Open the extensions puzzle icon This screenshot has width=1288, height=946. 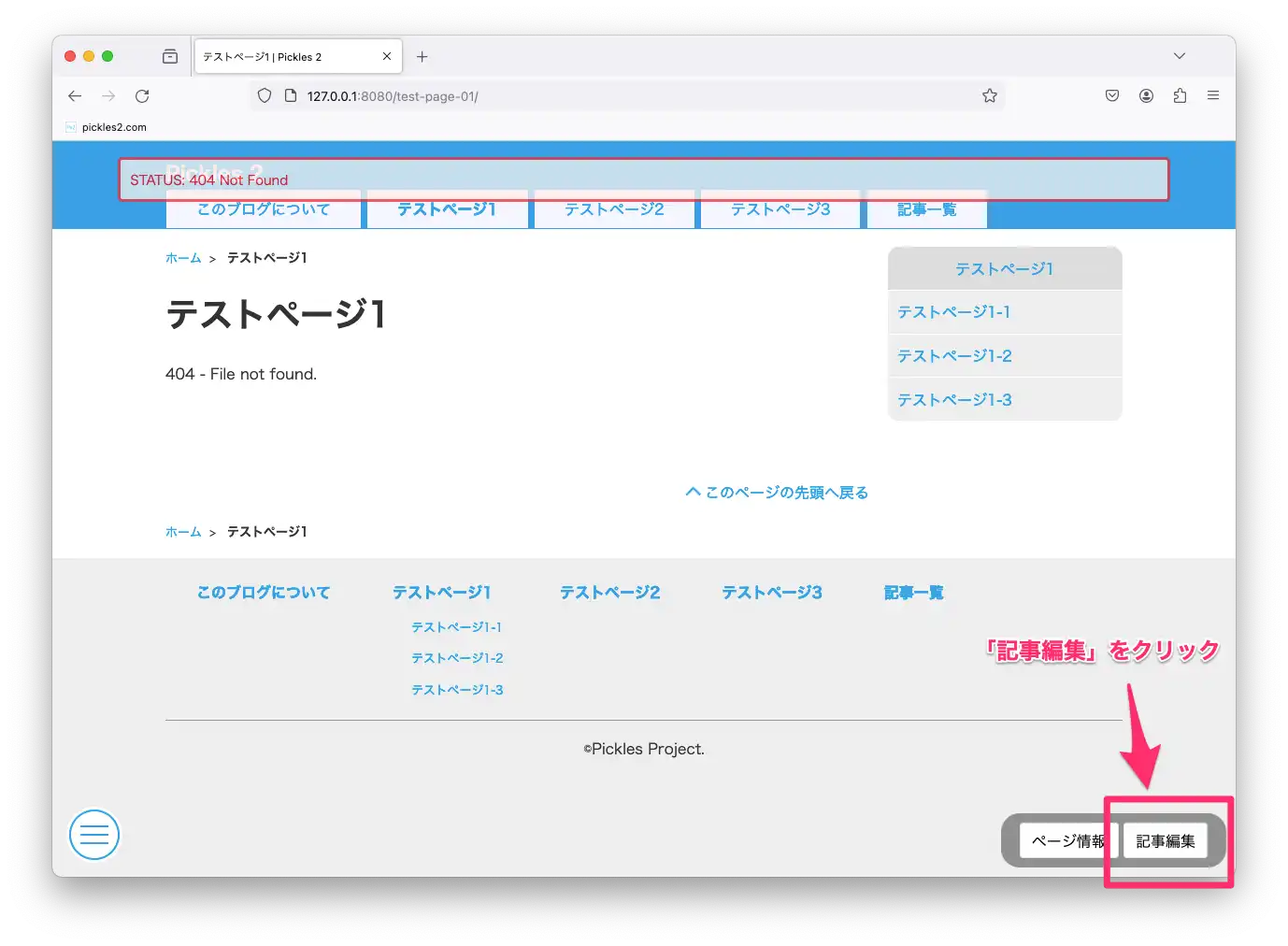pyautogui.click(x=1180, y=96)
